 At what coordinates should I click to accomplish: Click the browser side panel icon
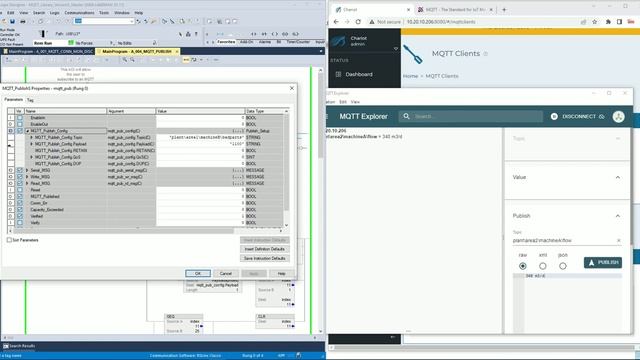tap(619, 22)
